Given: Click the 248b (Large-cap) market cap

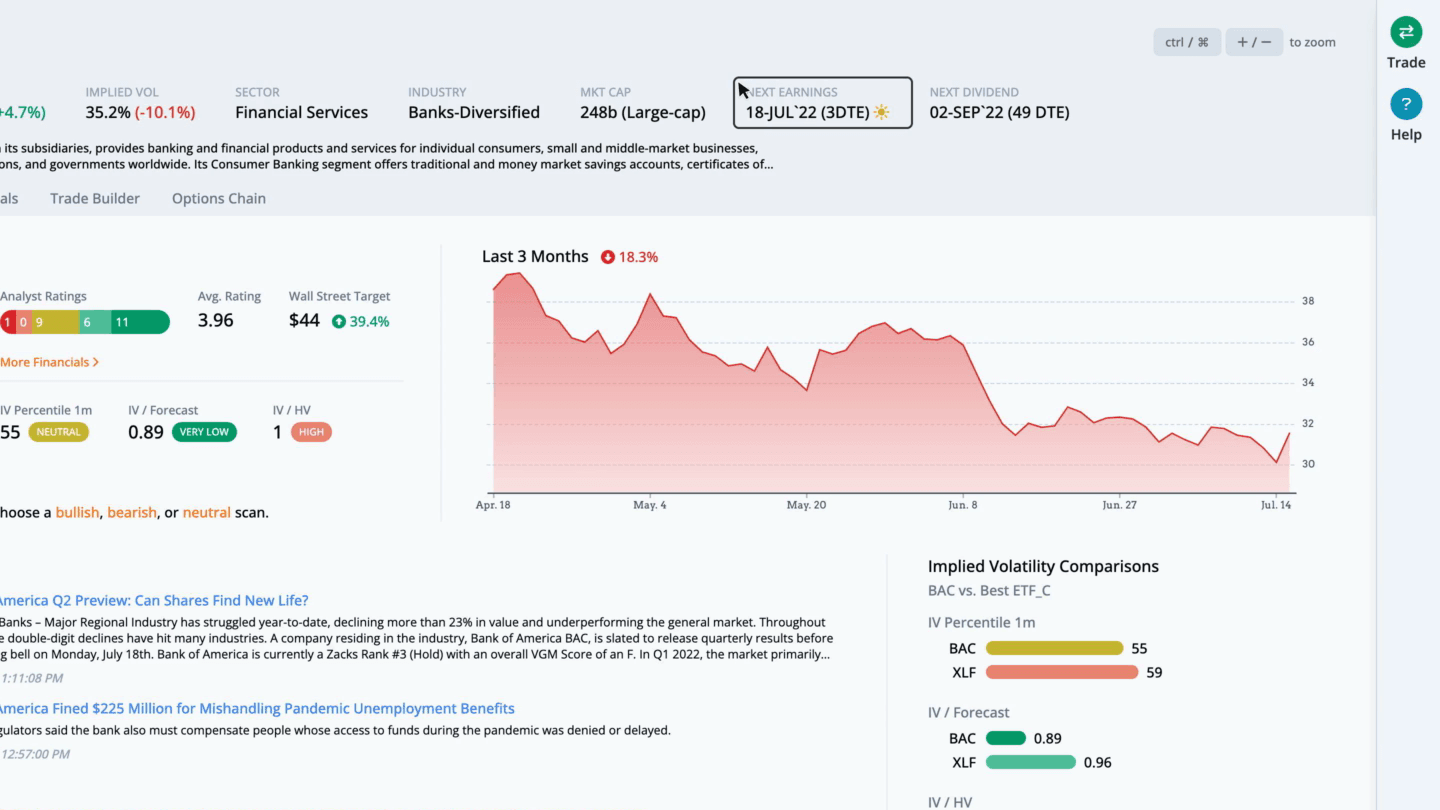Looking at the screenshot, I should point(643,112).
